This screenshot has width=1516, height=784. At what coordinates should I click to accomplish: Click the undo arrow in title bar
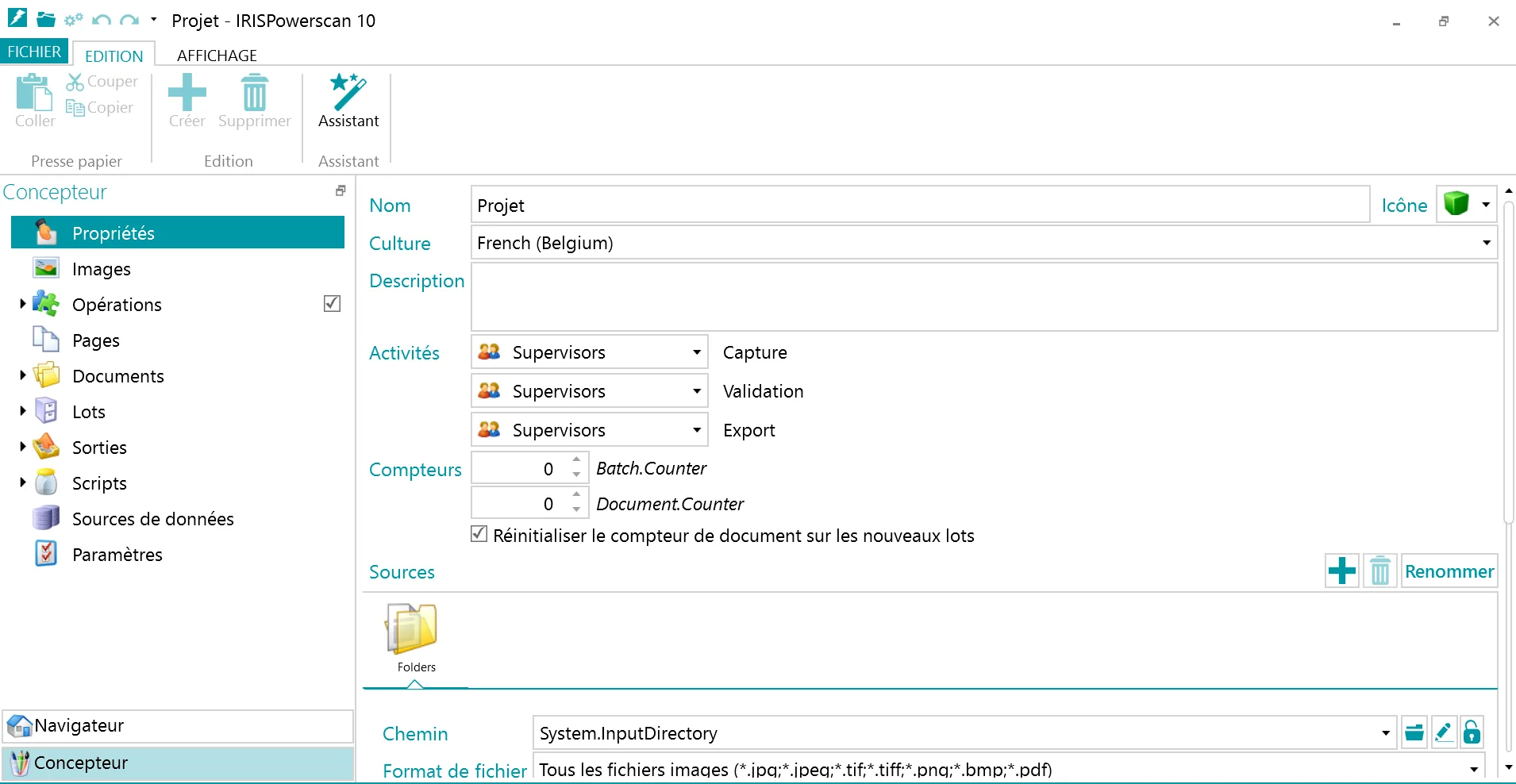coord(101,20)
